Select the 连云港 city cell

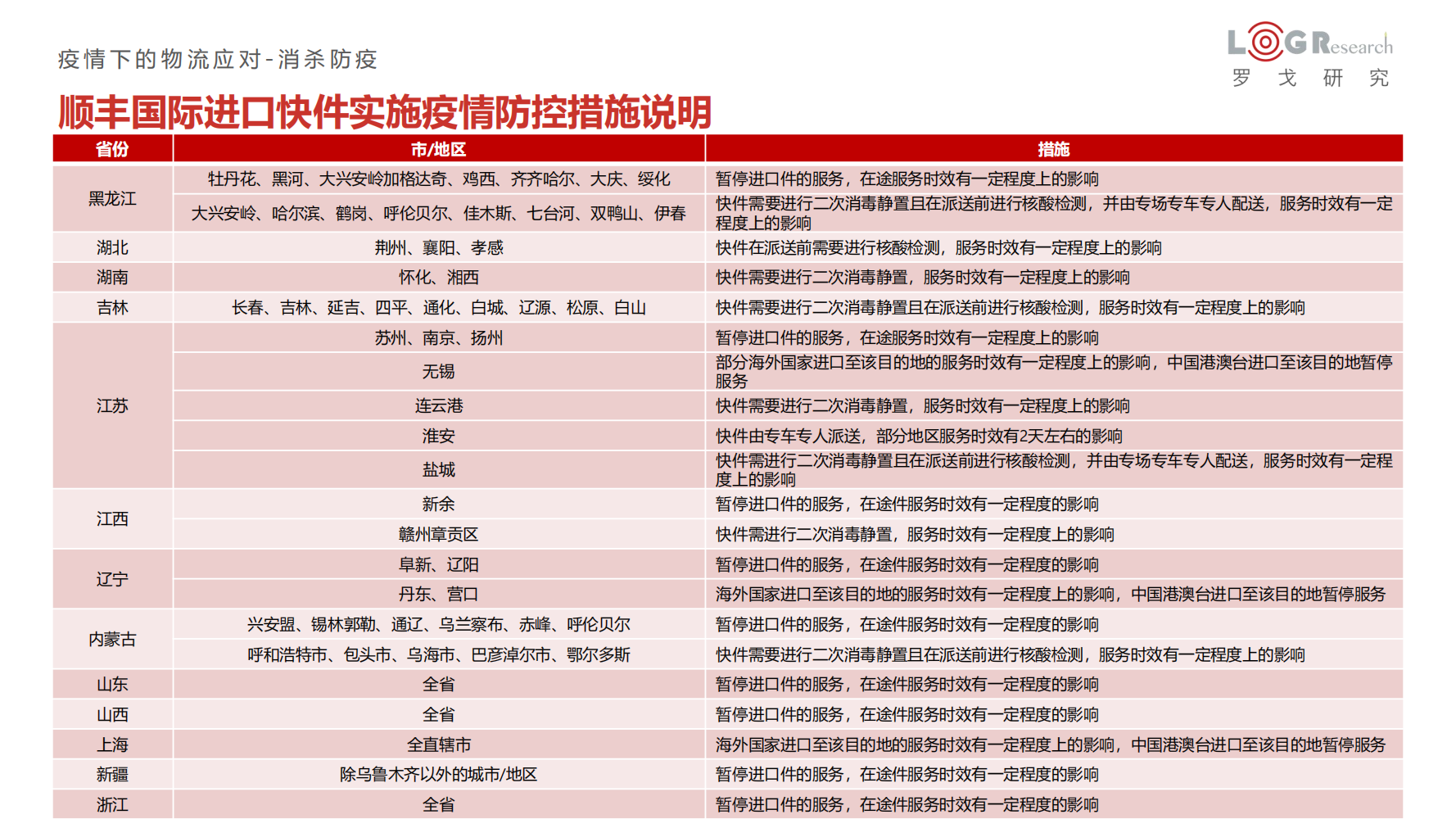point(439,405)
